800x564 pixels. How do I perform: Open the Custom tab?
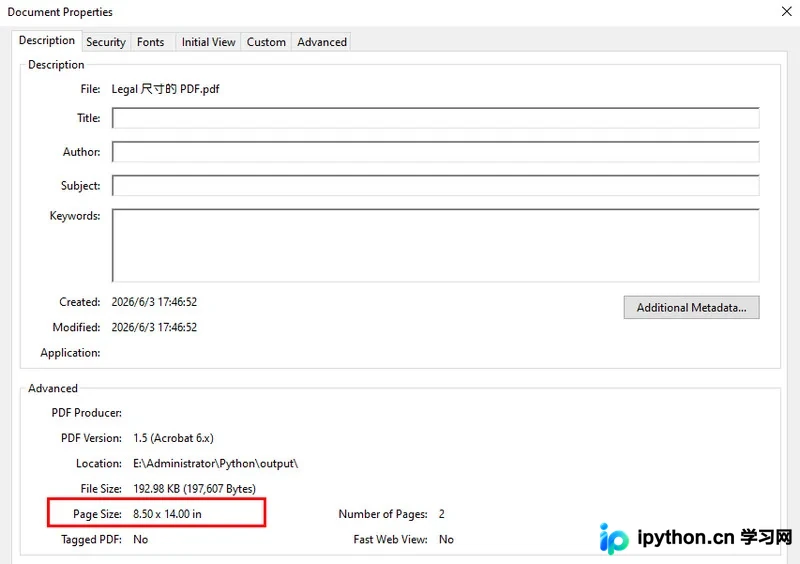click(x=266, y=42)
